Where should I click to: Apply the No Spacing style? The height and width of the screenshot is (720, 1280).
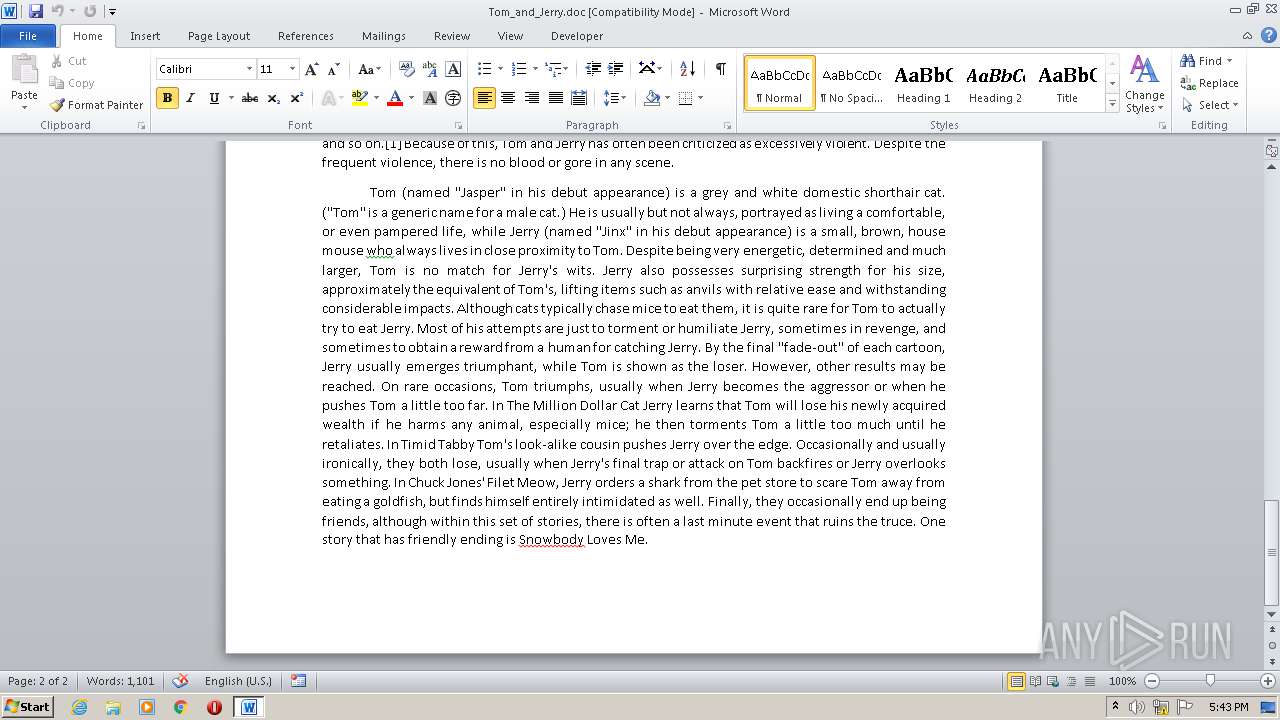[x=851, y=83]
